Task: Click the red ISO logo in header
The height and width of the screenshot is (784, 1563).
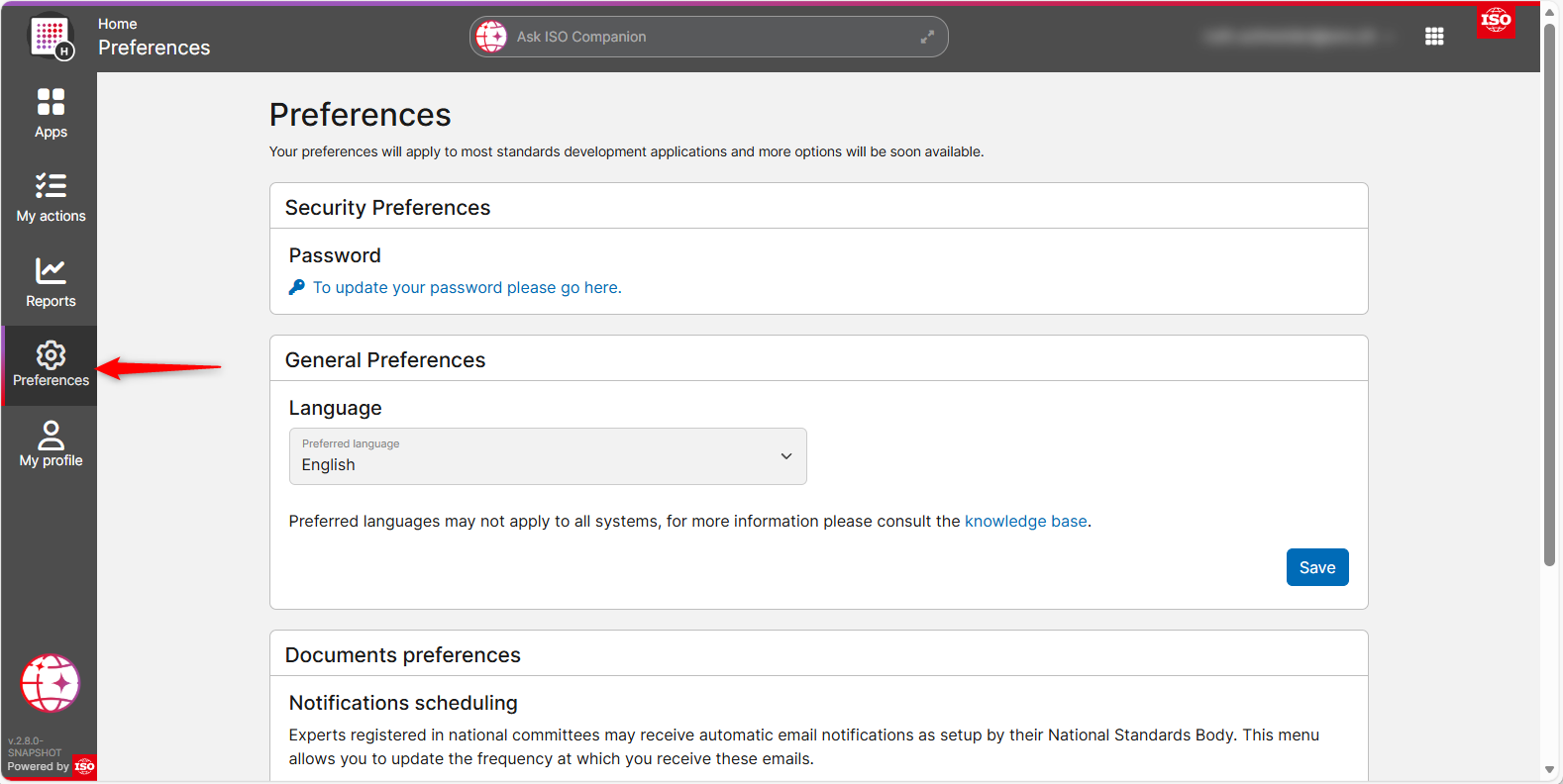Action: pyautogui.click(x=1495, y=20)
